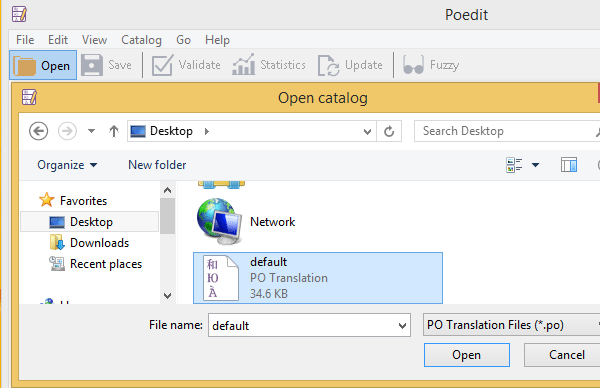The width and height of the screenshot is (600, 388).
Task: Click the Save floppy disk icon
Action: click(92, 65)
